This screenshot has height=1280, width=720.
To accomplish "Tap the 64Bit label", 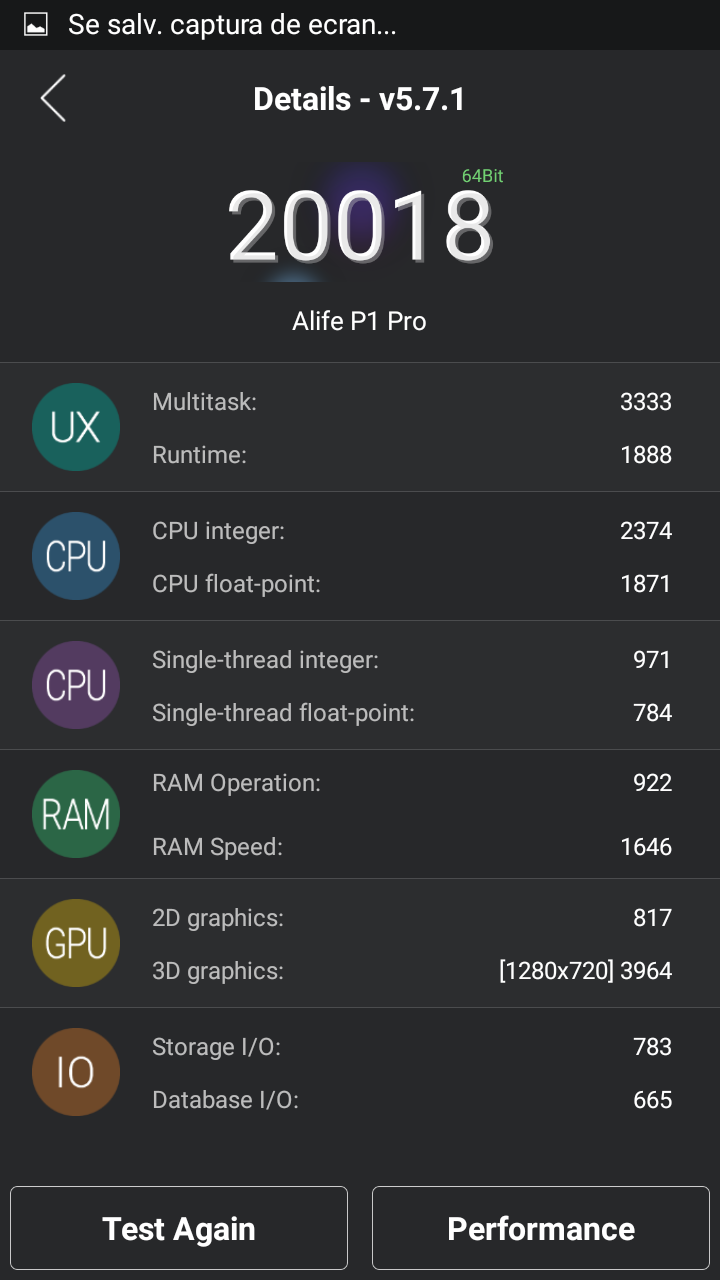I will pos(482,176).
